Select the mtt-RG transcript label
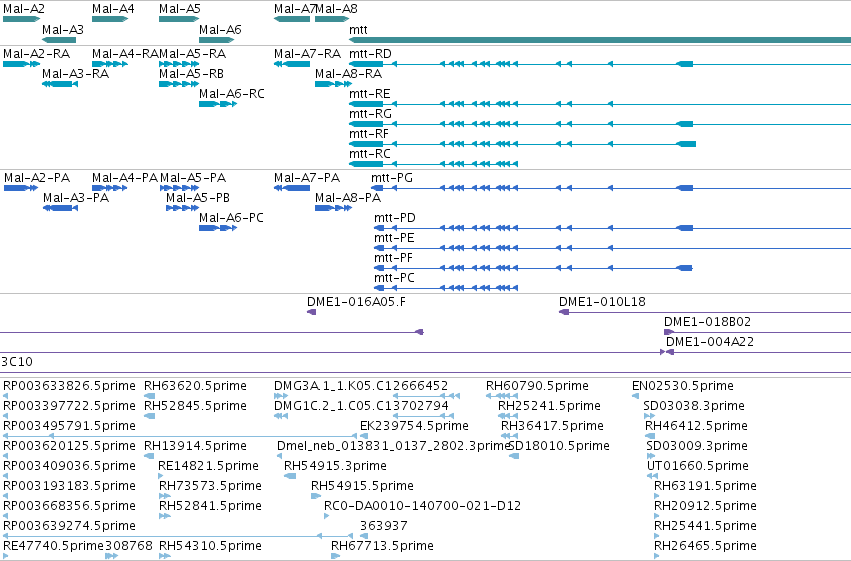The image size is (851, 561). [x=370, y=114]
